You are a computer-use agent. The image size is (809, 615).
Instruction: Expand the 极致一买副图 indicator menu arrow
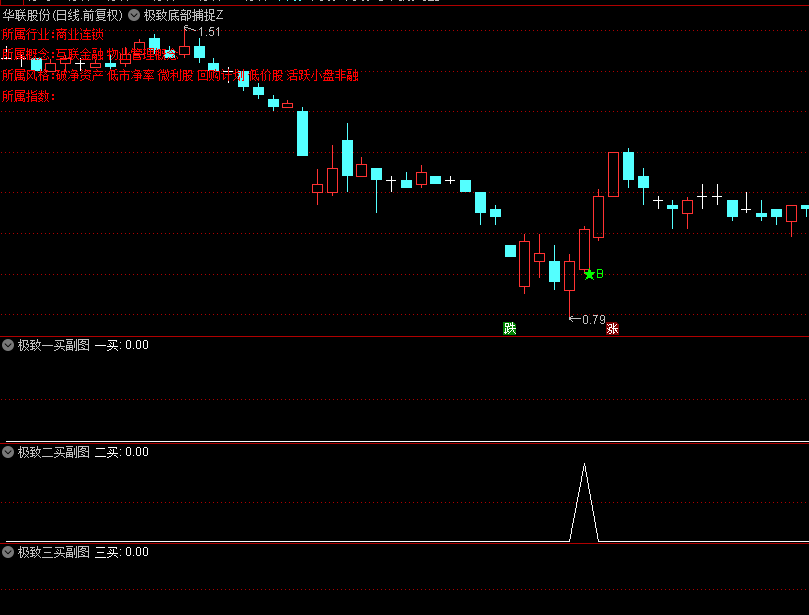8,345
